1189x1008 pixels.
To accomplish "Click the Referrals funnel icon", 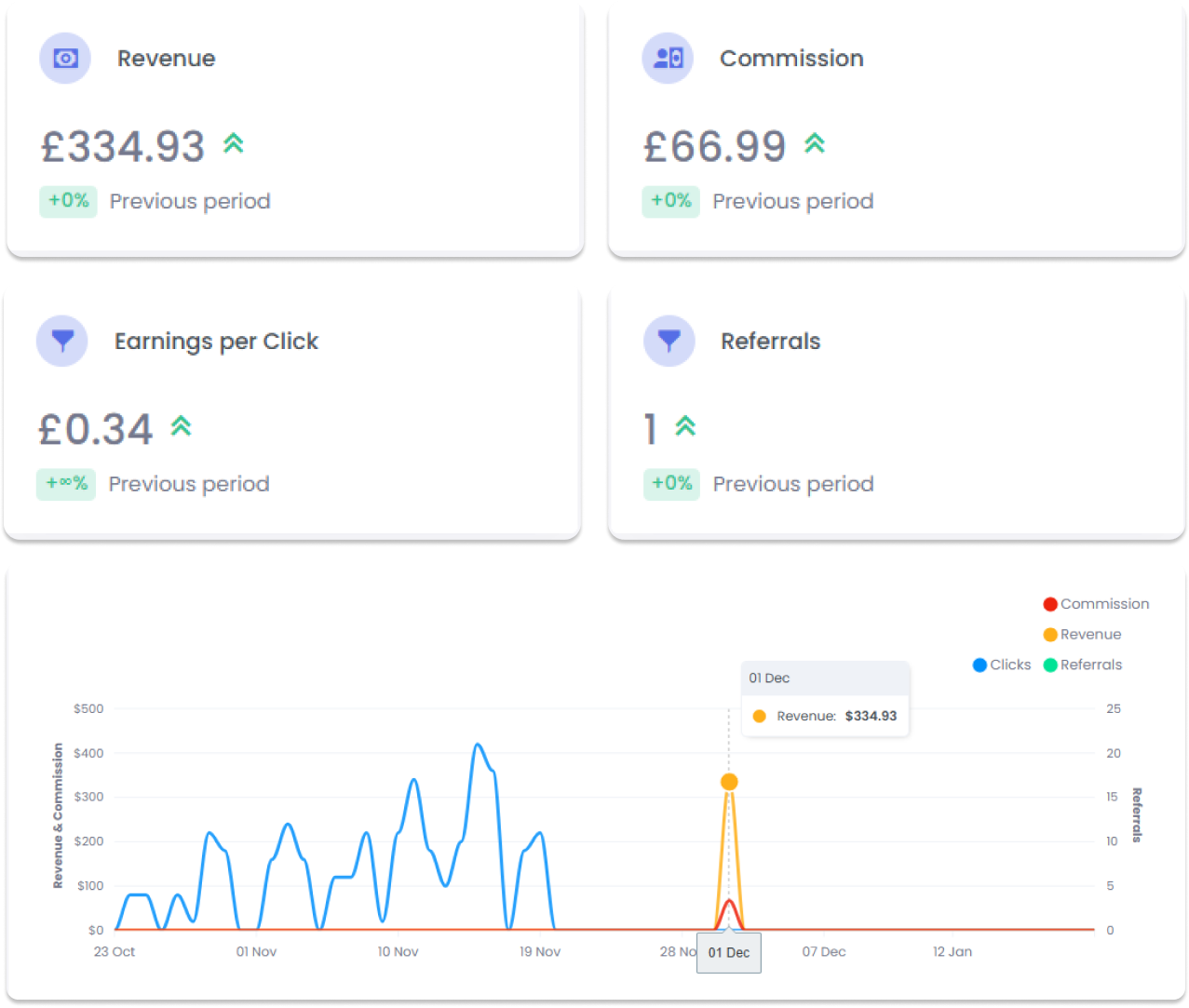I will [669, 341].
